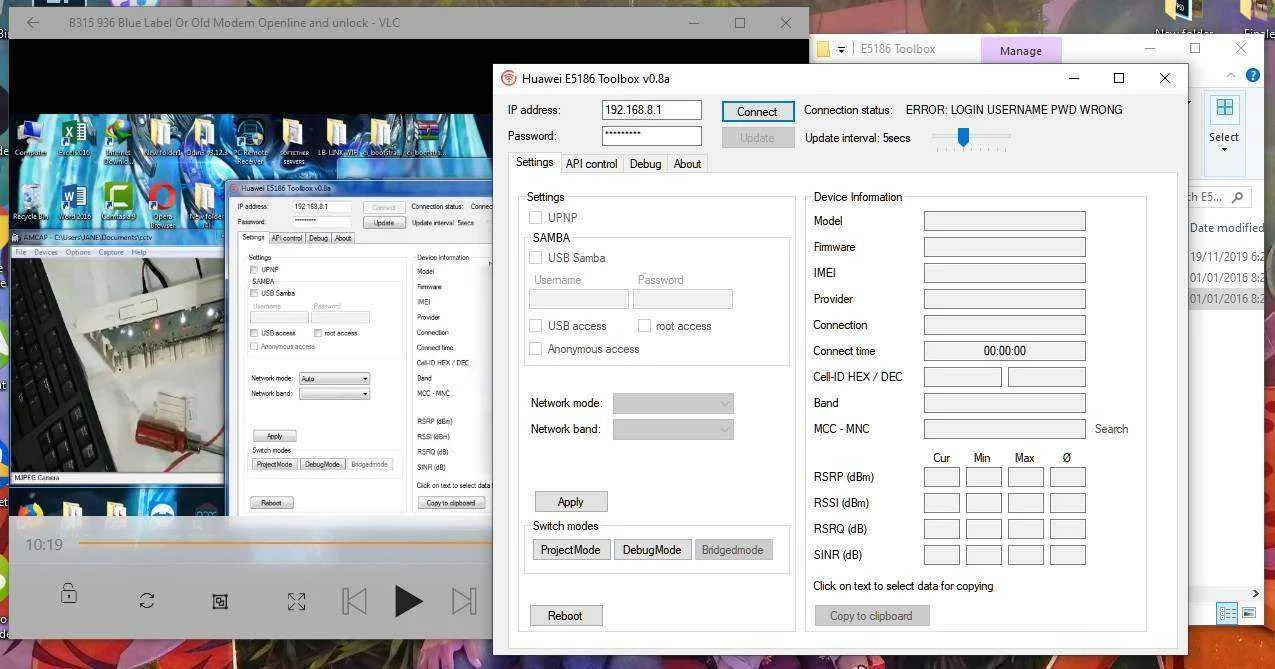
Task: Play the video in VLC
Action: (408, 601)
